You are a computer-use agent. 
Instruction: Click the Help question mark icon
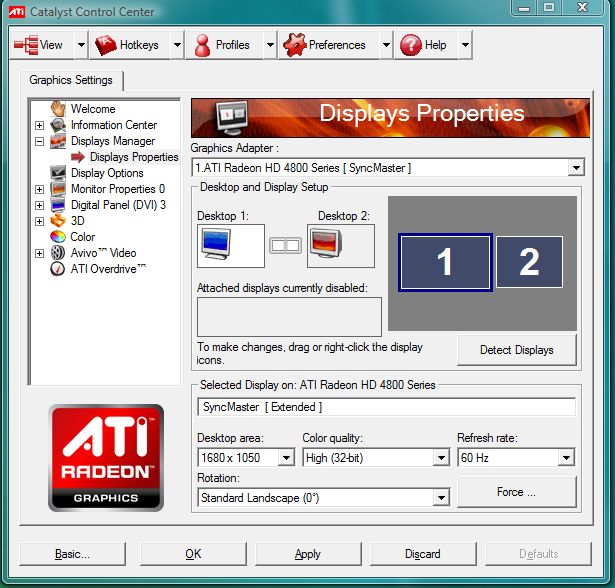click(x=410, y=45)
